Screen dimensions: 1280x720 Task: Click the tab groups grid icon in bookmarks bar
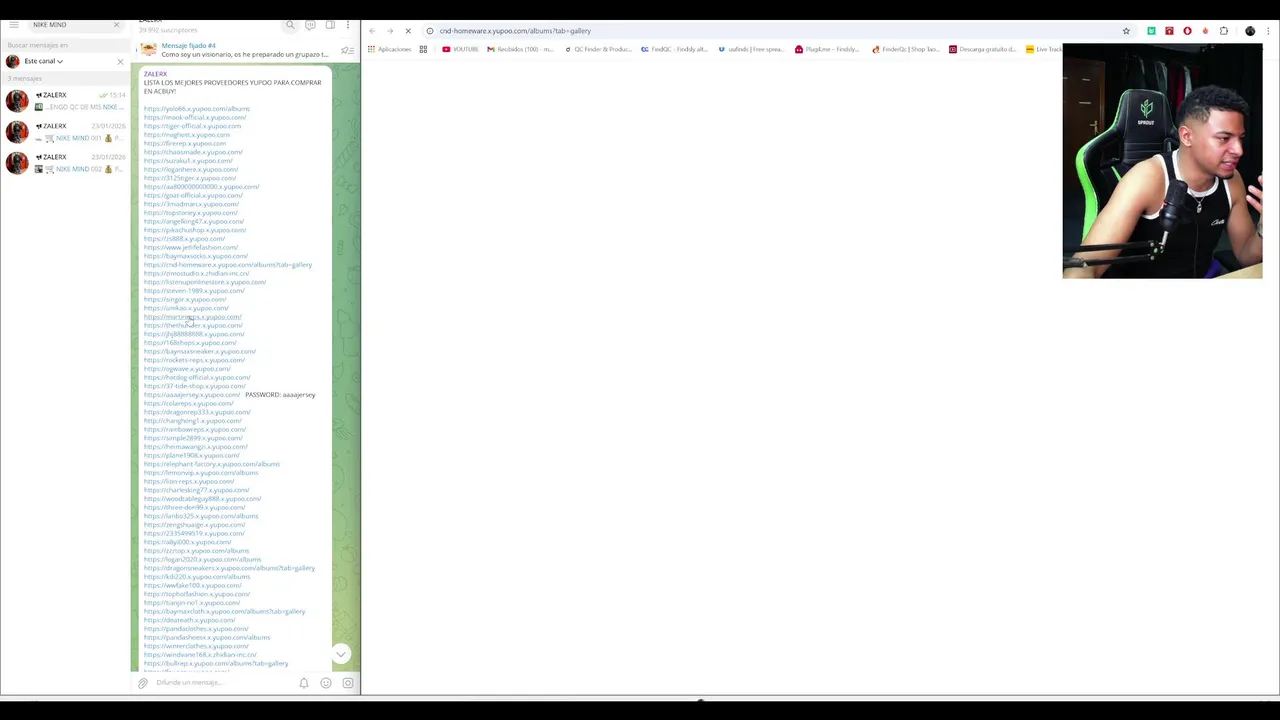click(423, 49)
